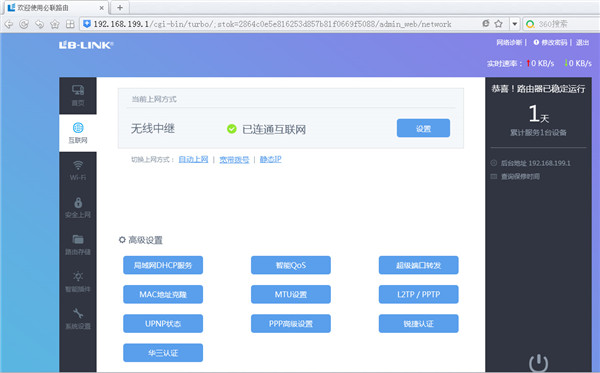Open UPNP状态 button
The width and height of the screenshot is (600, 373).
pos(163,324)
